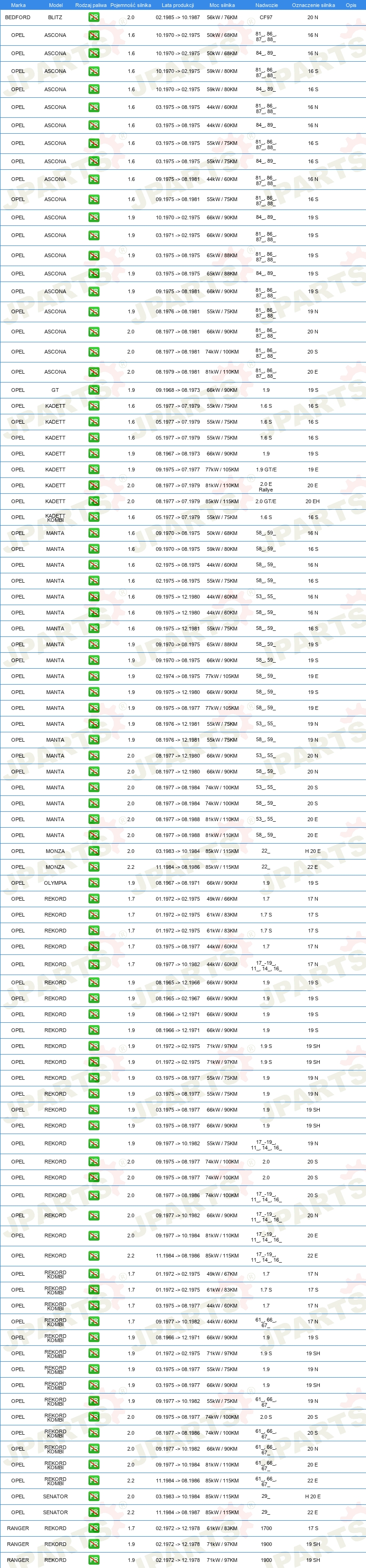Click fuel icon in MANTA 59kW / 80KM row
Screen dimensions: 366x1568
click(93, 549)
